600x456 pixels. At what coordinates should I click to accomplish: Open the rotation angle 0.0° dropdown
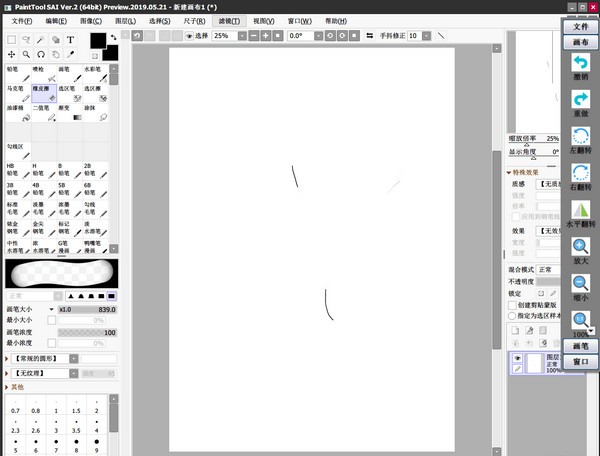tap(318, 36)
